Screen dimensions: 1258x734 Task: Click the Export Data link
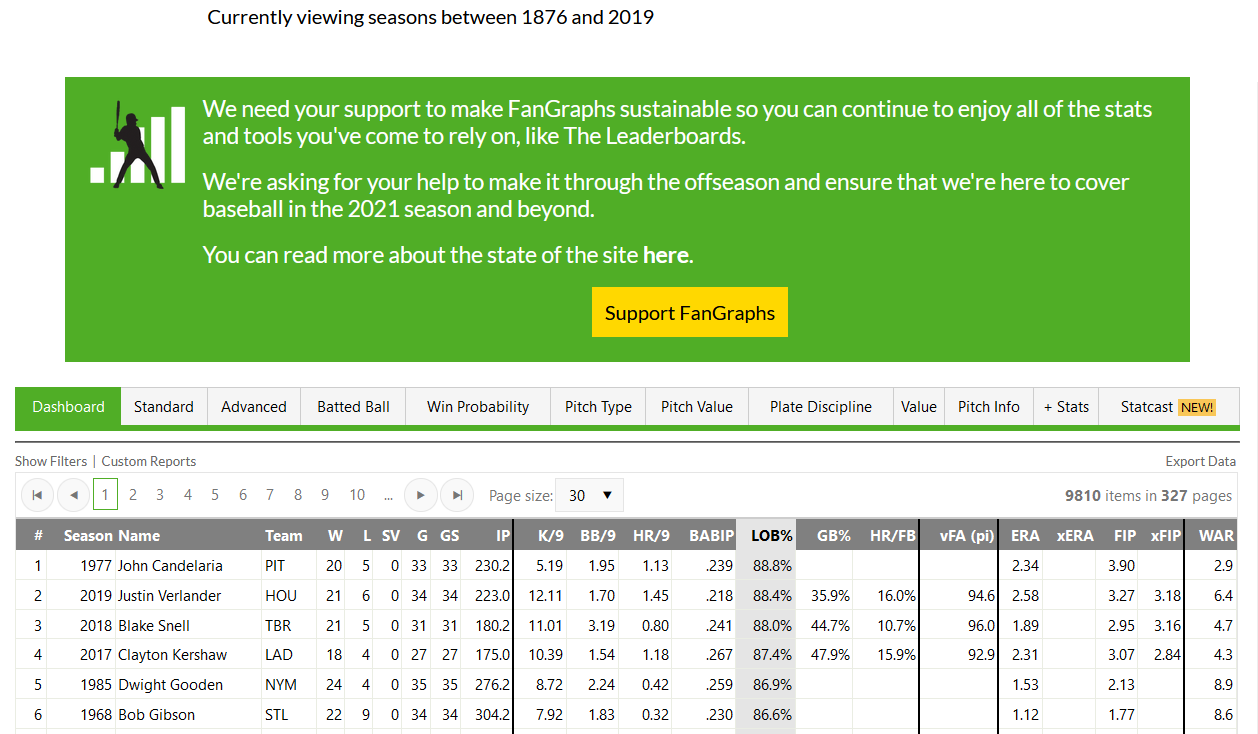1200,461
